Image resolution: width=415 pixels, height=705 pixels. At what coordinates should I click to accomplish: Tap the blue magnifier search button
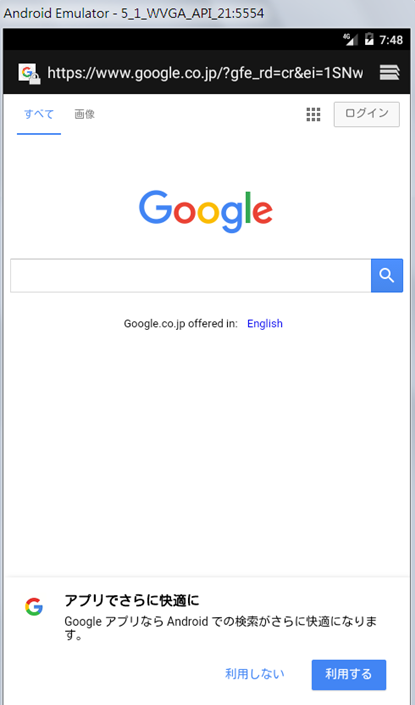point(387,275)
